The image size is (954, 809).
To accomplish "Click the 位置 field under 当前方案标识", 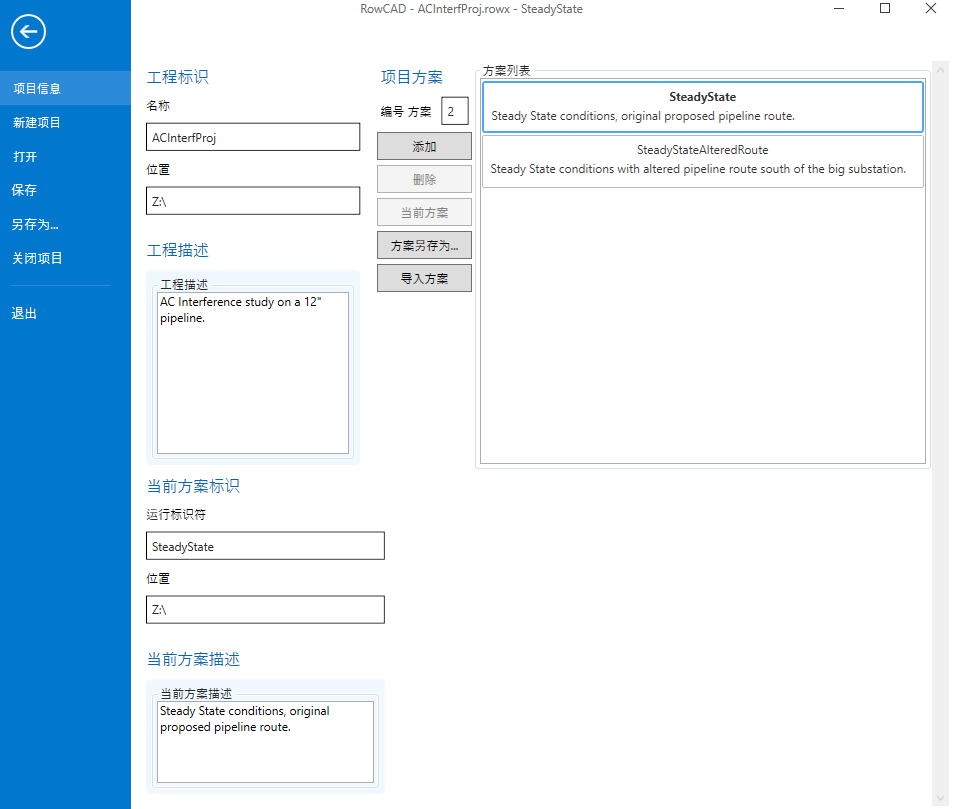I will (x=265, y=609).
